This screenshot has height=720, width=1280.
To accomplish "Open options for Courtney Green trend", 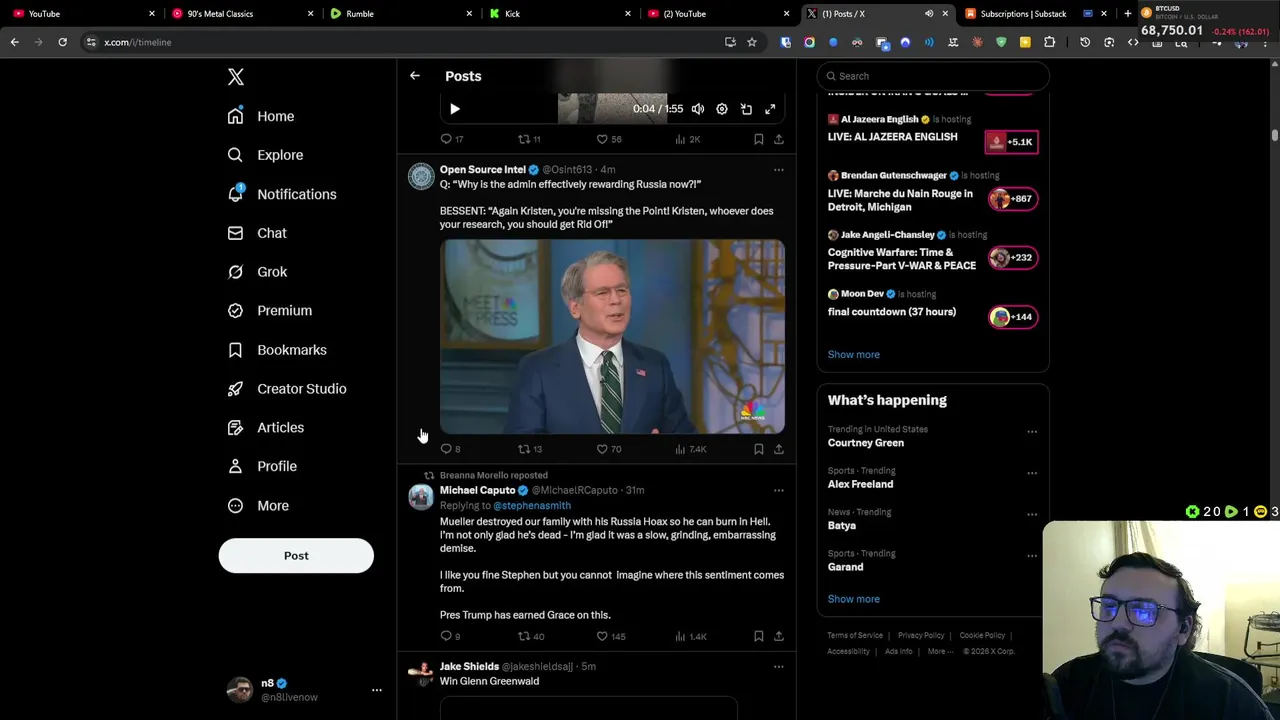I will 1032,432.
